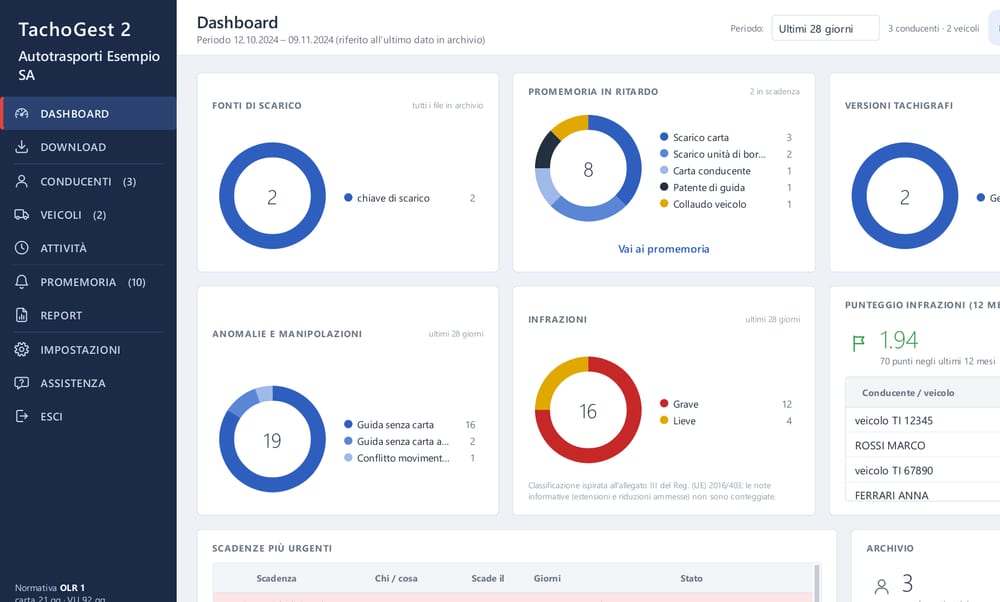Click the Impostazioni gear icon
1000x602 pixels.
point(22,349)
